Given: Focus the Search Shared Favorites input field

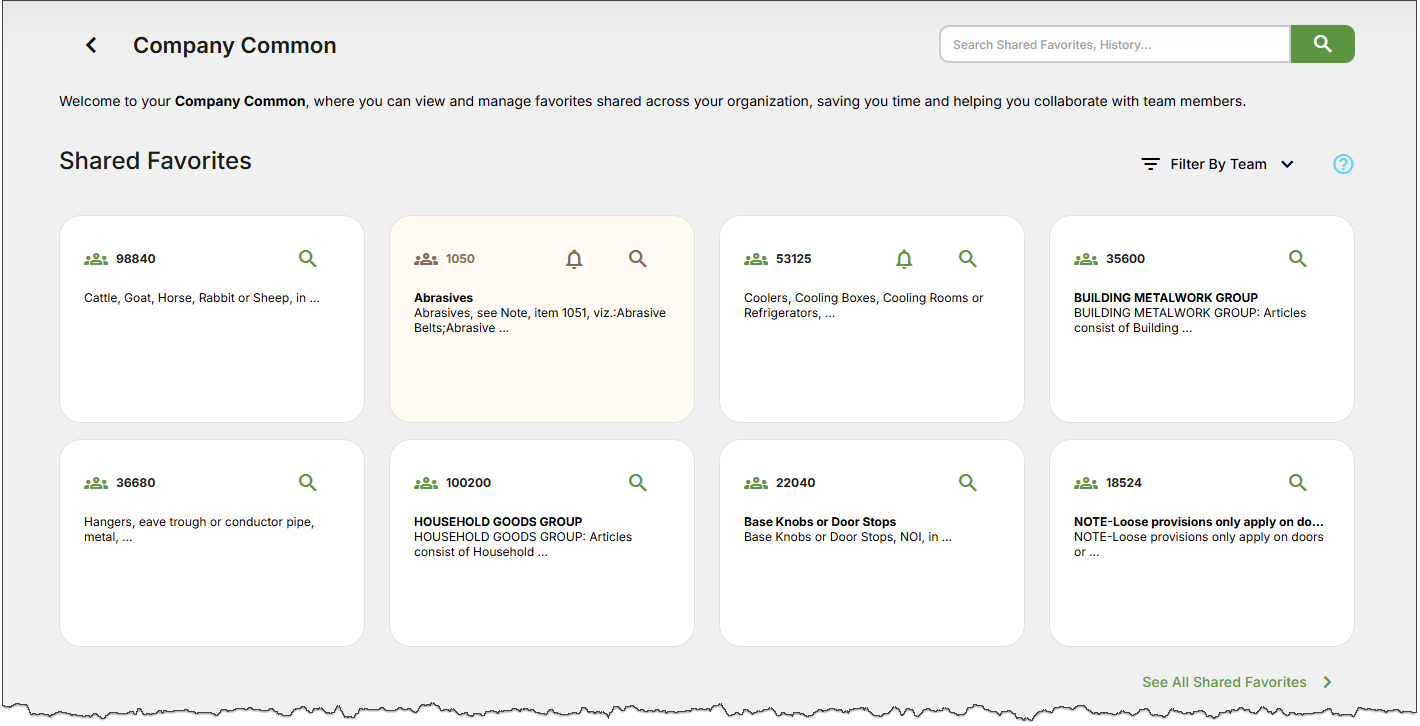Looking at the screenshot, I should point(1114,45).
